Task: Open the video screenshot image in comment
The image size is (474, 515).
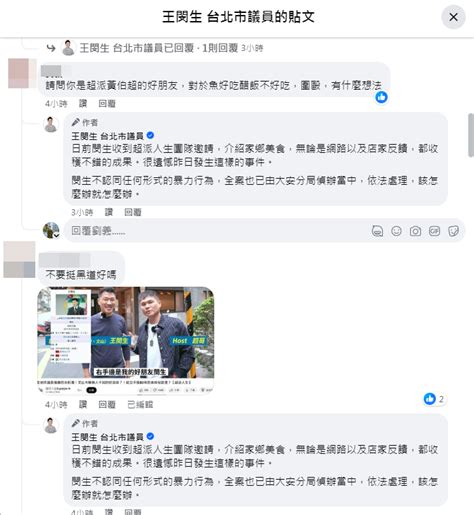Action: point(126,340)
